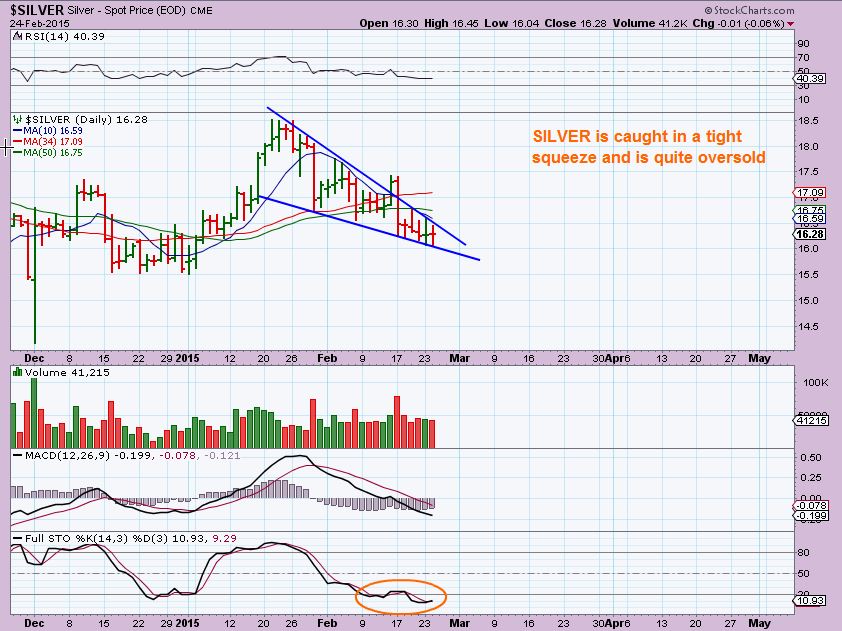
Task: Click the blue 16.59 price tag on axis
Action: coord(810,219)
